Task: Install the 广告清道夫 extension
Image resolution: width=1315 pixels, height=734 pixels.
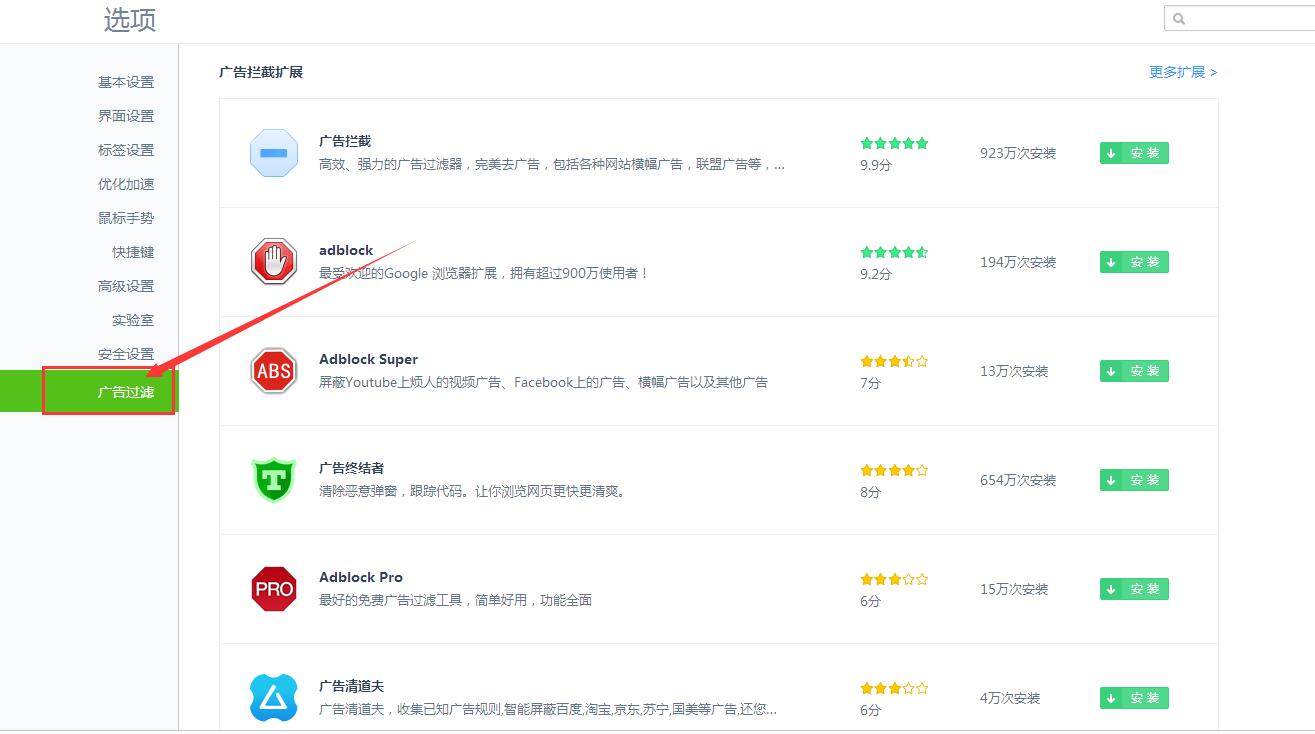Action: (1133, 698)
